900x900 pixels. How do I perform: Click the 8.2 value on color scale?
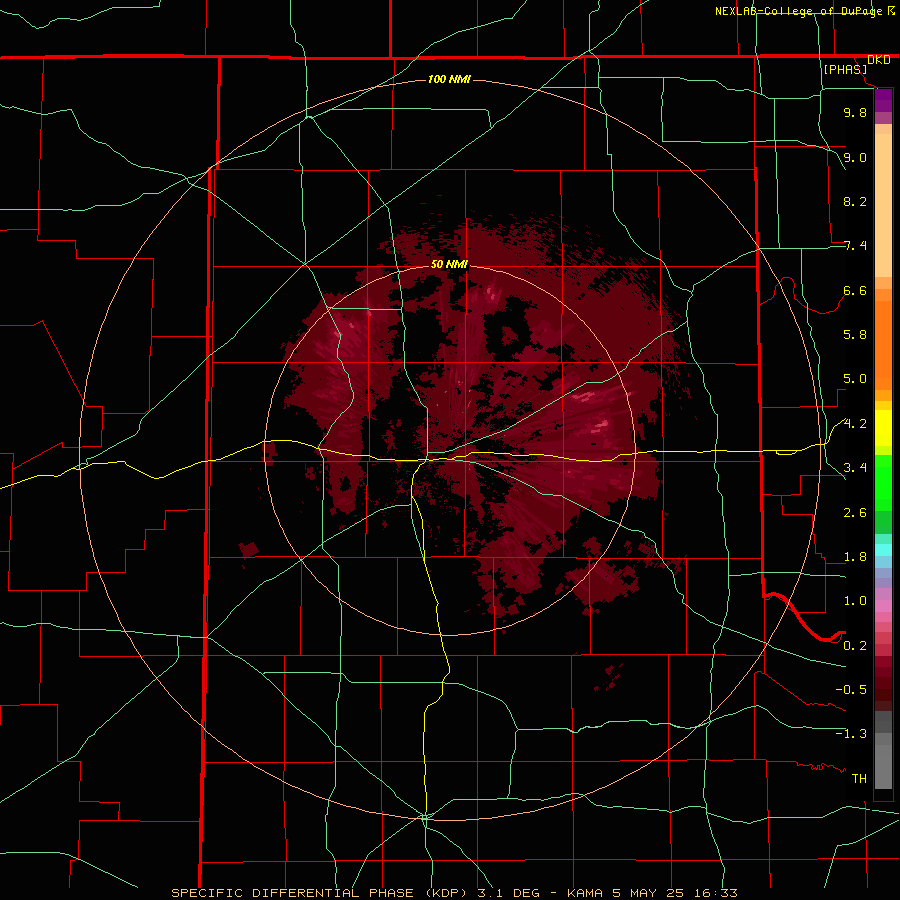(x=855, y=201)
